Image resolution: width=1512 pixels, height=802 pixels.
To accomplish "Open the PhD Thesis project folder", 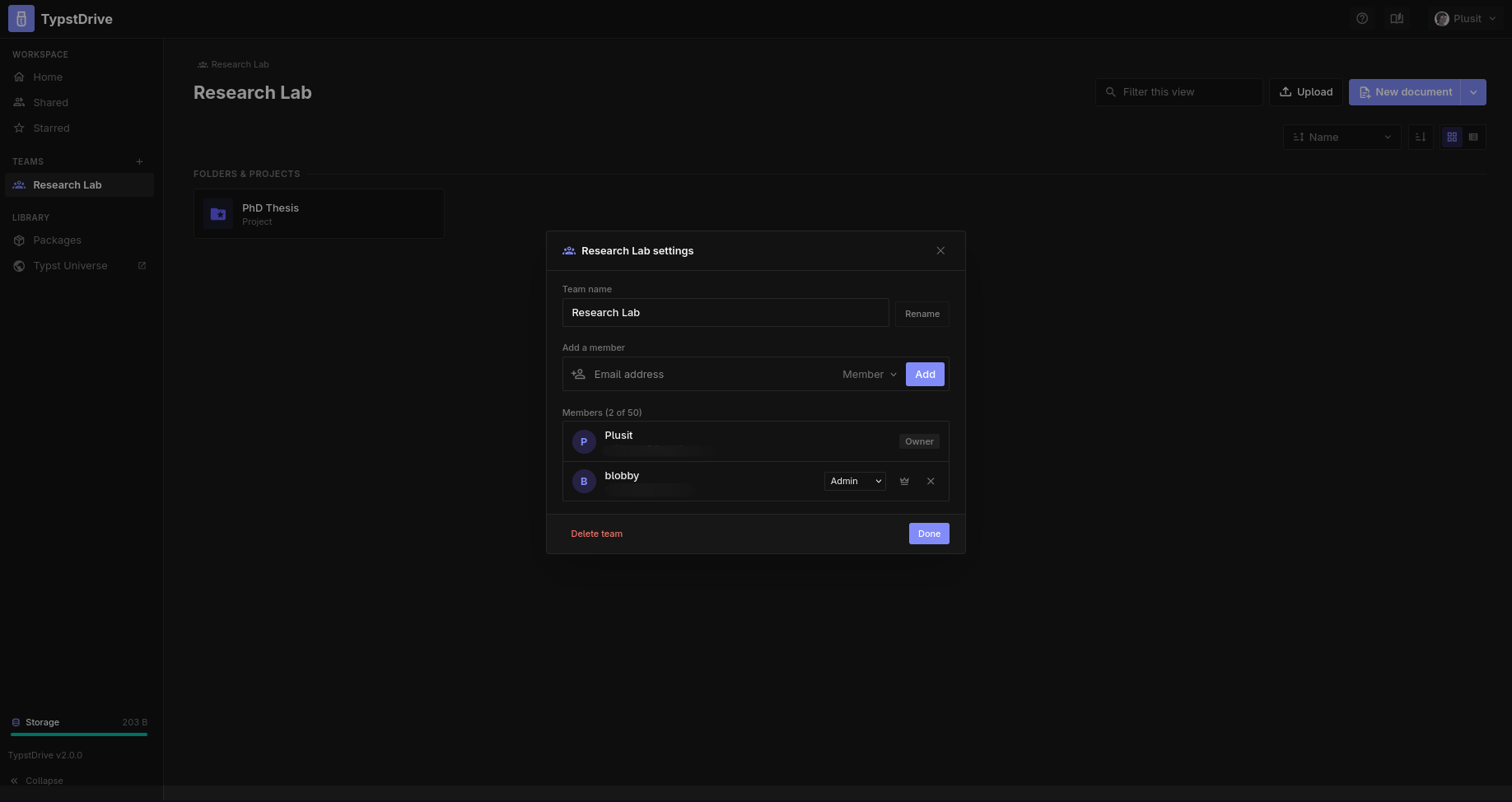I will [319, 214].
